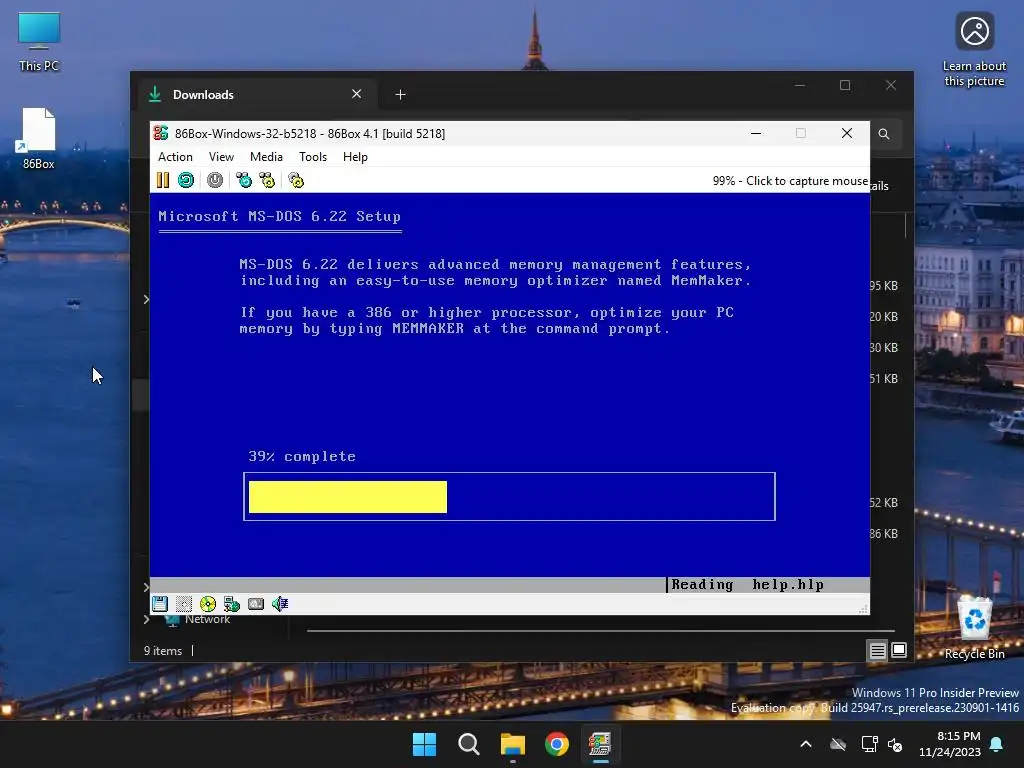The height and width of the screenshot is (768, 1024).
Task: Hard reset the emulated machine
Action: 186,180
